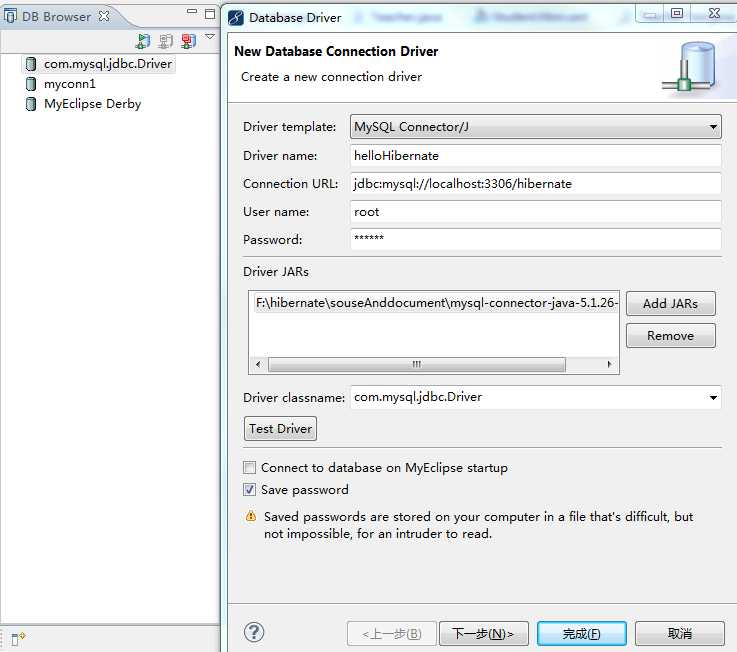
Task: Maximize the Database Driver dialog
Action: [677, 13]
